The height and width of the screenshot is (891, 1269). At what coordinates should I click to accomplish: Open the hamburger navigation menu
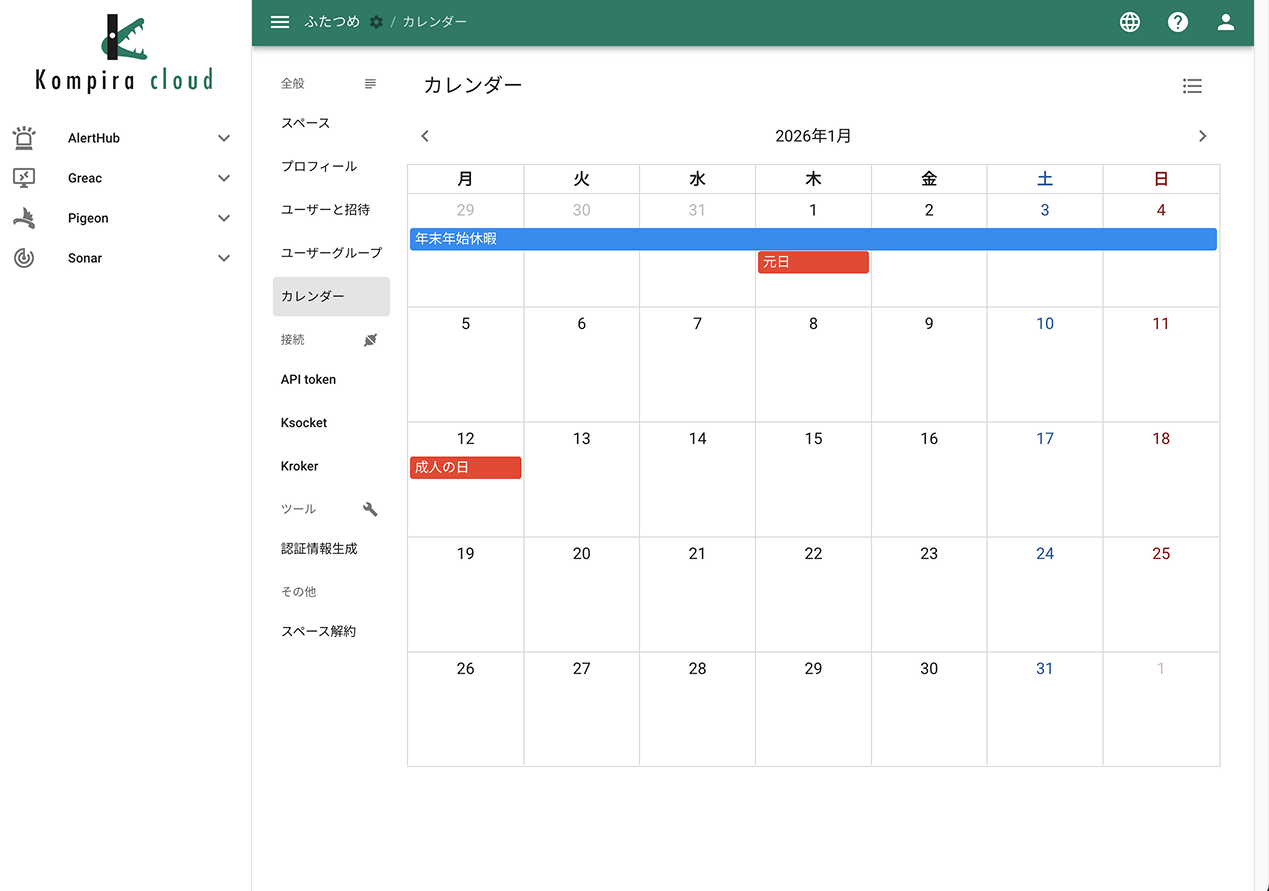click(279, 21)
